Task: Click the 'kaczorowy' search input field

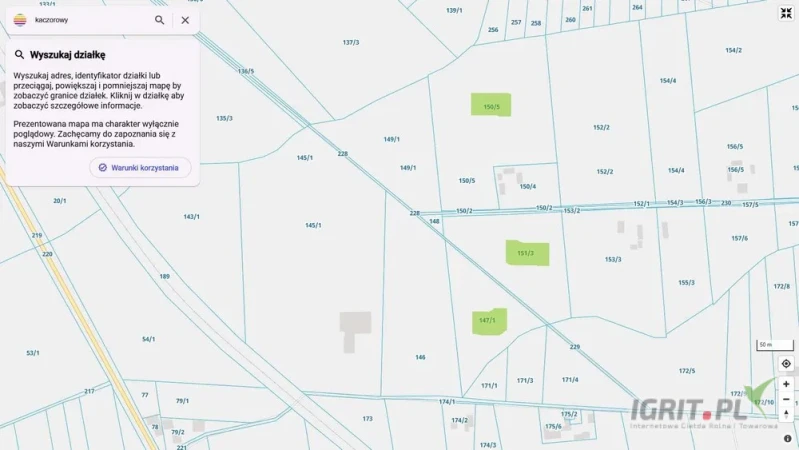Action: point(88,20)
